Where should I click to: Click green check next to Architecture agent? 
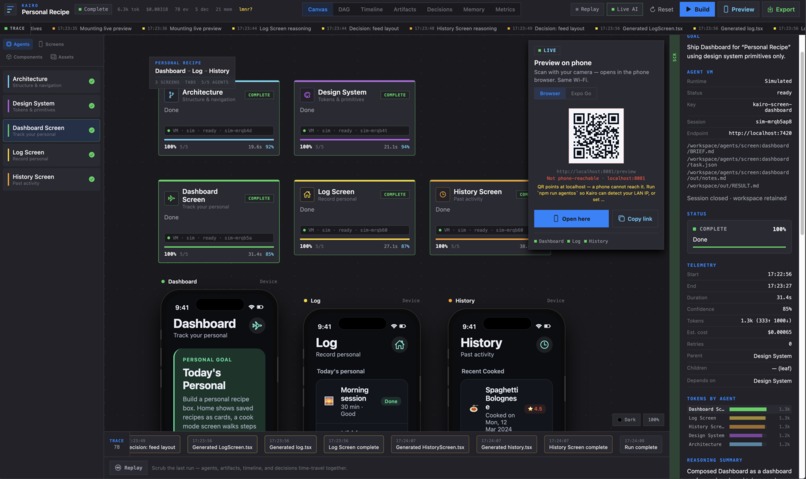click(91, 81)
